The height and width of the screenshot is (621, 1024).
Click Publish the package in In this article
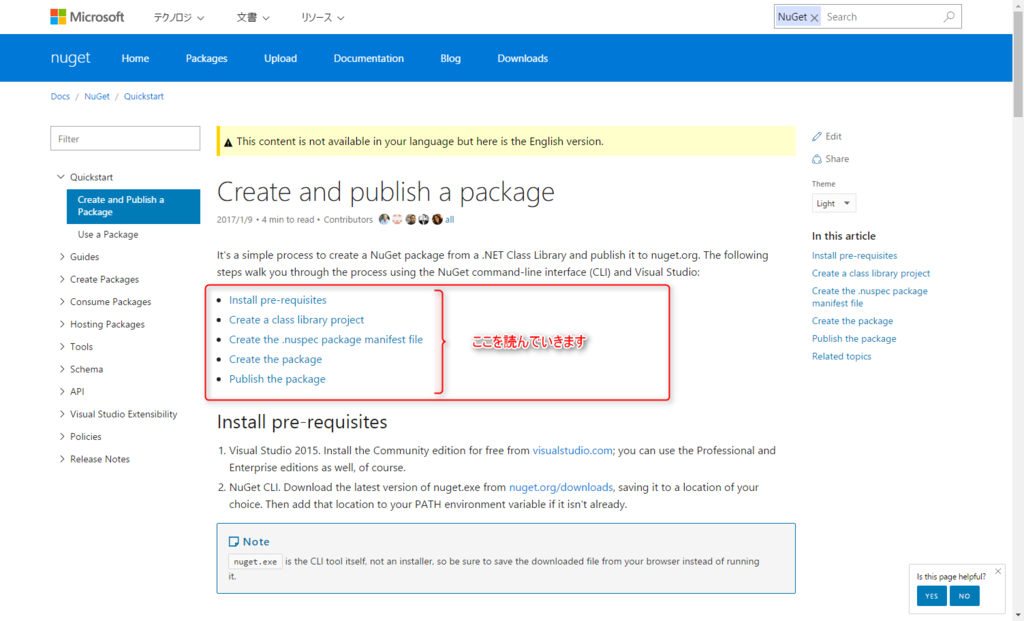[x=854, y=338]
